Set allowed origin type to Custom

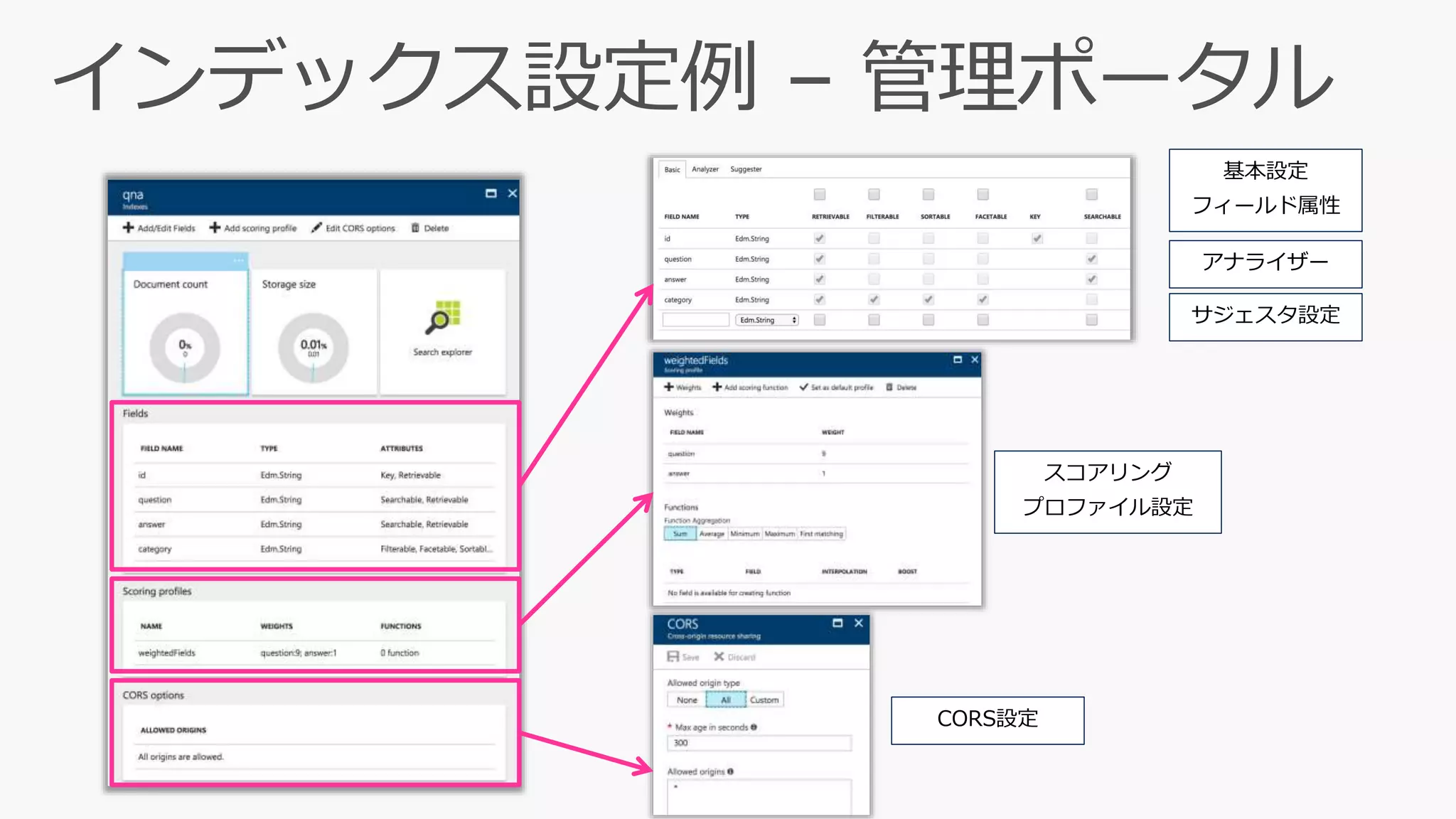(x=764, y=700)
